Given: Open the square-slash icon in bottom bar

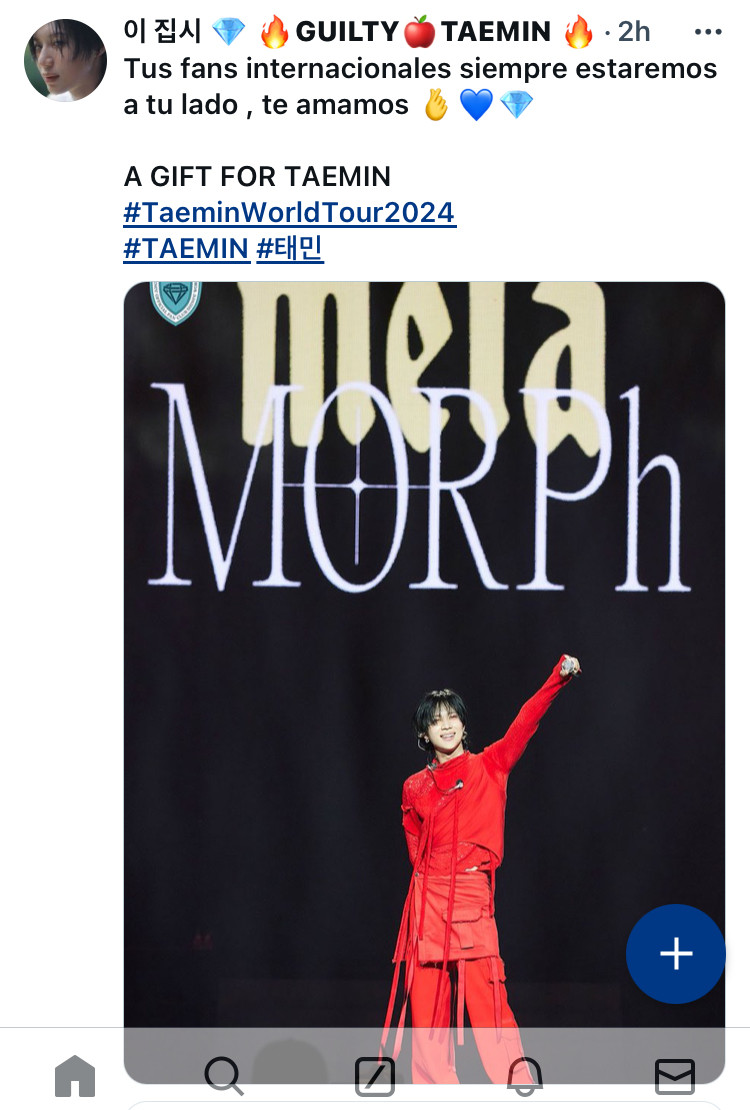Looking at the screenshot, I should [x=375, y=1076].
